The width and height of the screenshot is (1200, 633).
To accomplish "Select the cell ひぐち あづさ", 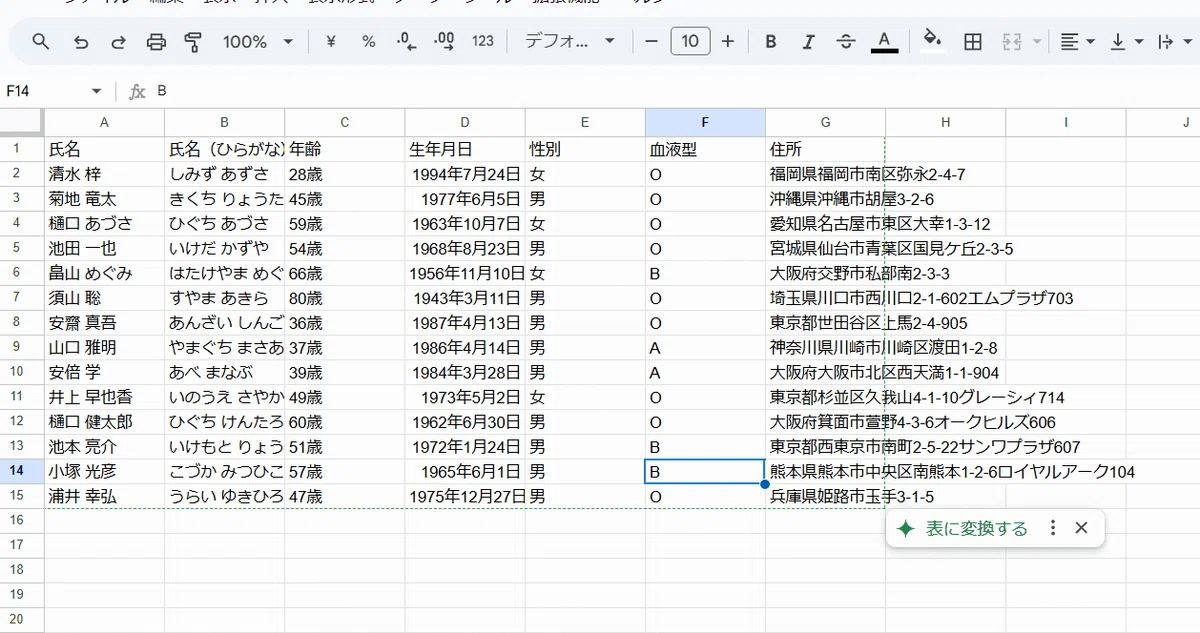I will 225,224.
